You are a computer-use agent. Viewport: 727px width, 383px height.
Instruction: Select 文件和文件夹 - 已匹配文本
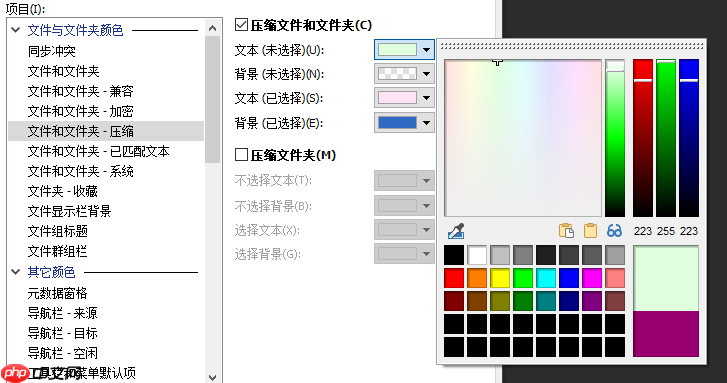(98, 151)
